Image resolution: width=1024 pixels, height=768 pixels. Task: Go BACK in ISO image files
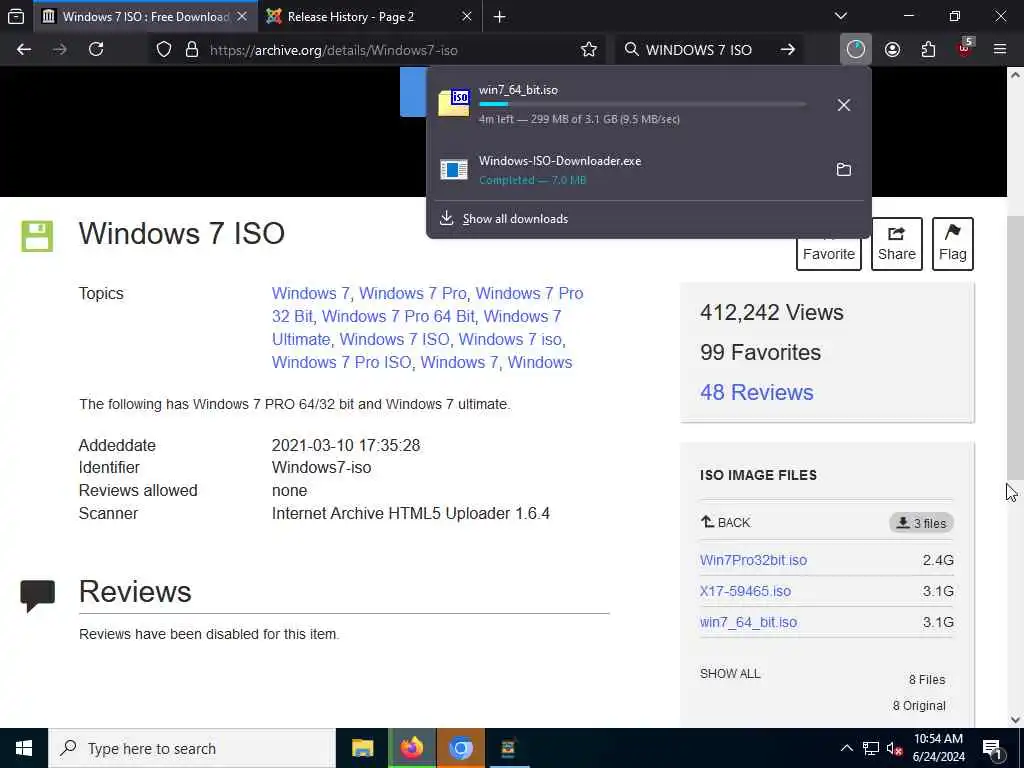[726, 522]
